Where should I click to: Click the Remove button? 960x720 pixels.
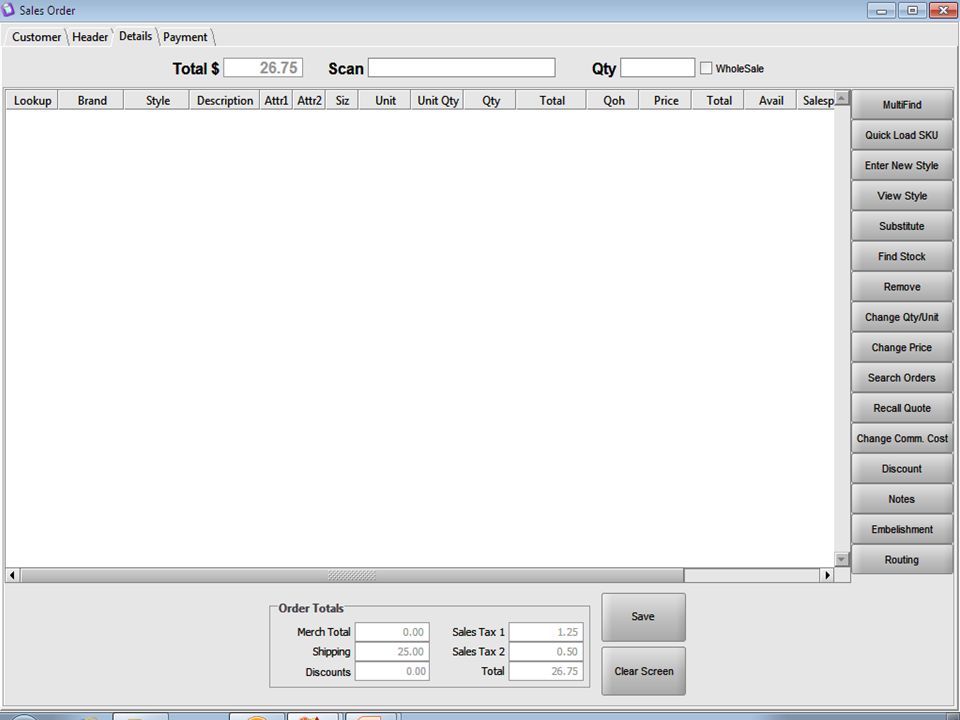click(x=902, y=287)
